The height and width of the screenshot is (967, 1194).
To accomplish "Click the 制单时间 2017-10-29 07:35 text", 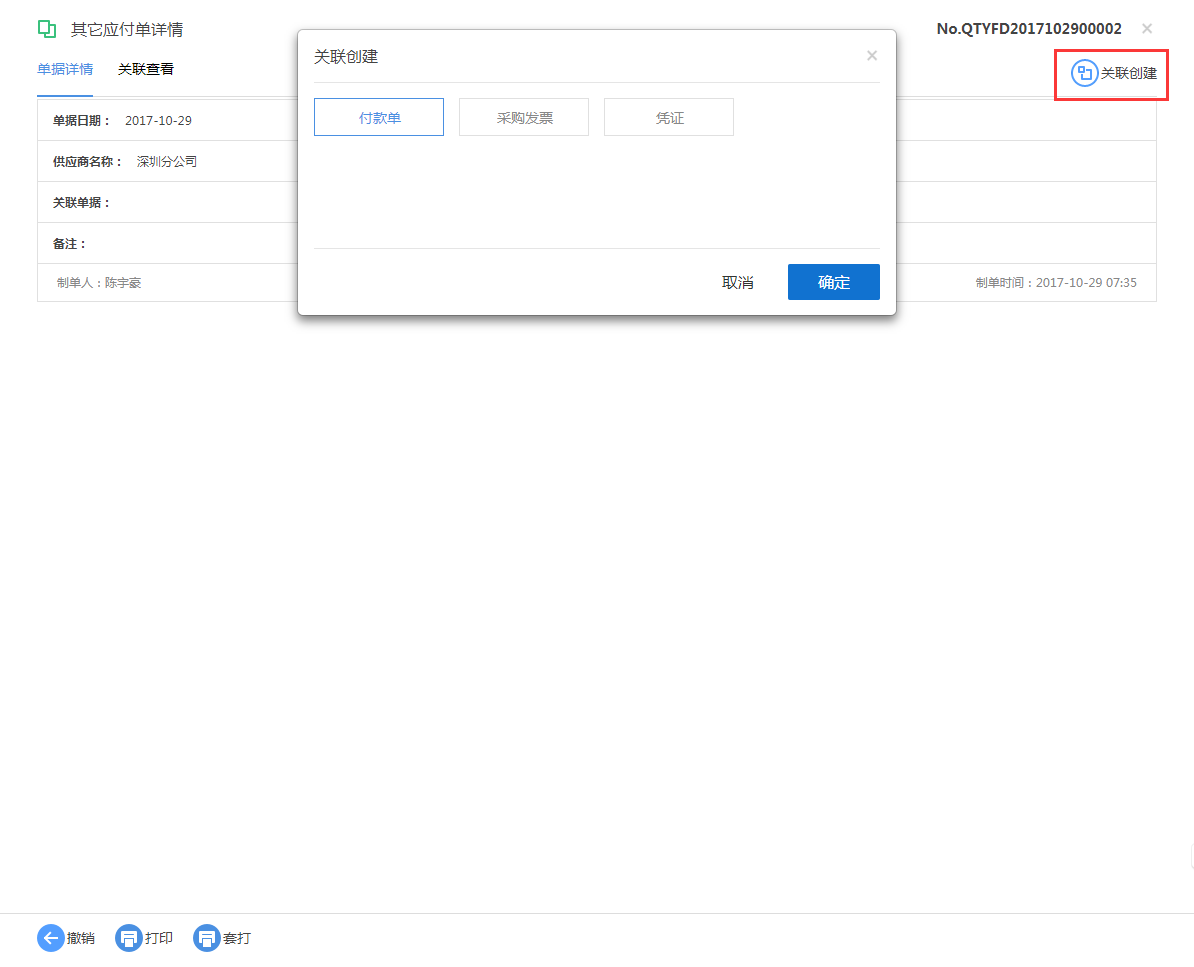I will (1056, 282).
